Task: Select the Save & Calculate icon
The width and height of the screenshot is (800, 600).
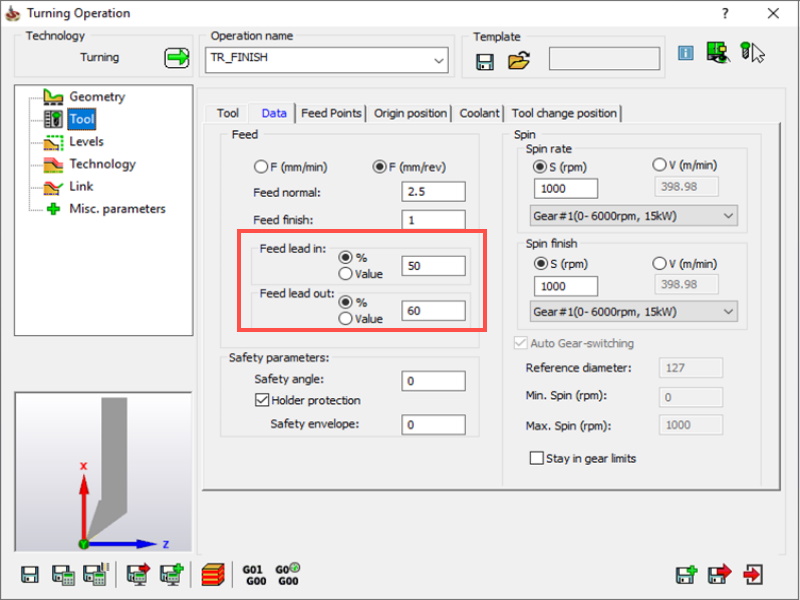Action: [x=62, y=575]
